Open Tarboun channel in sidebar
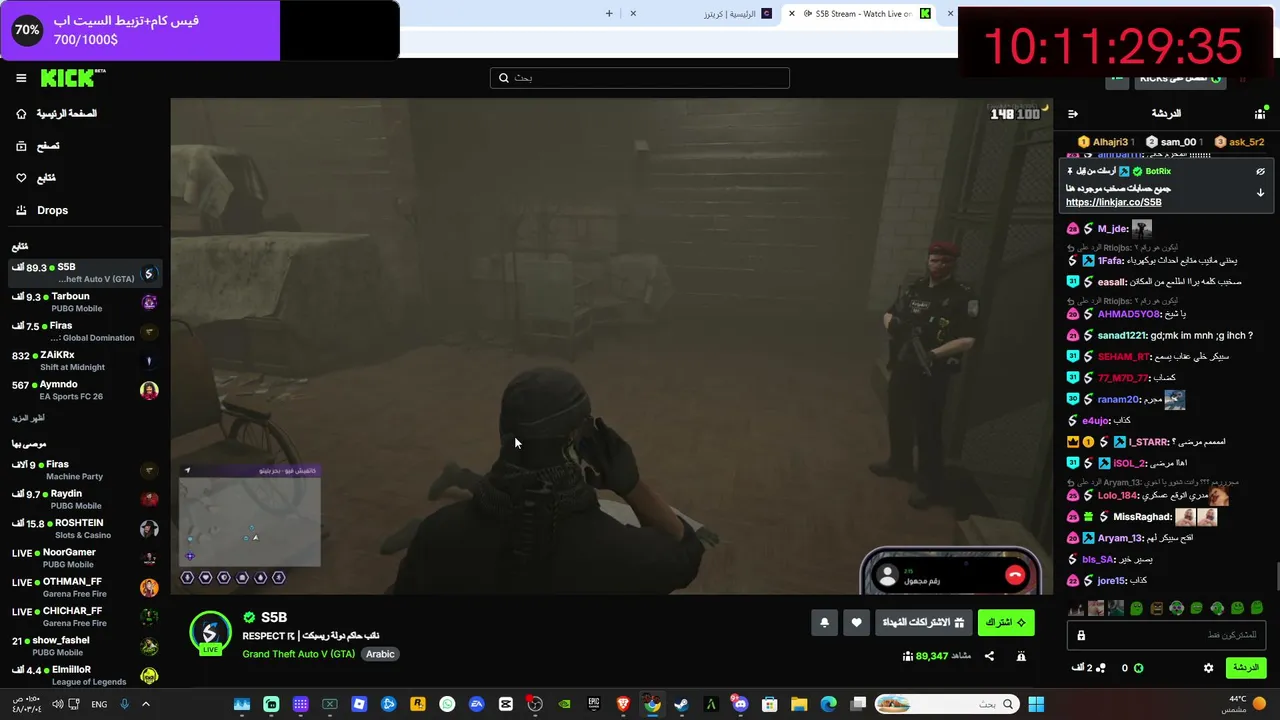 point(85,302)
